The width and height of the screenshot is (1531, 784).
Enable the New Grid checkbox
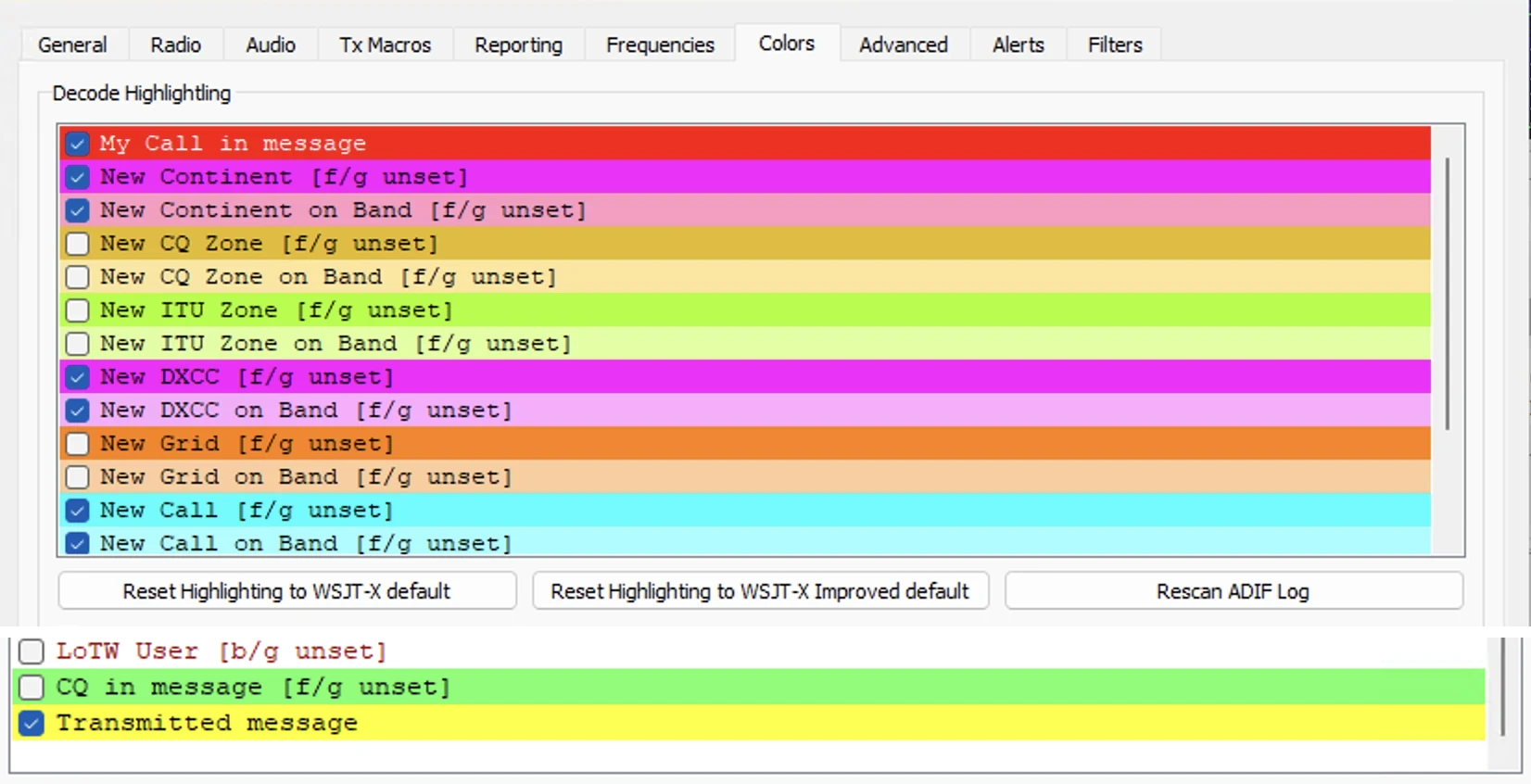click(x=78, y=444)
